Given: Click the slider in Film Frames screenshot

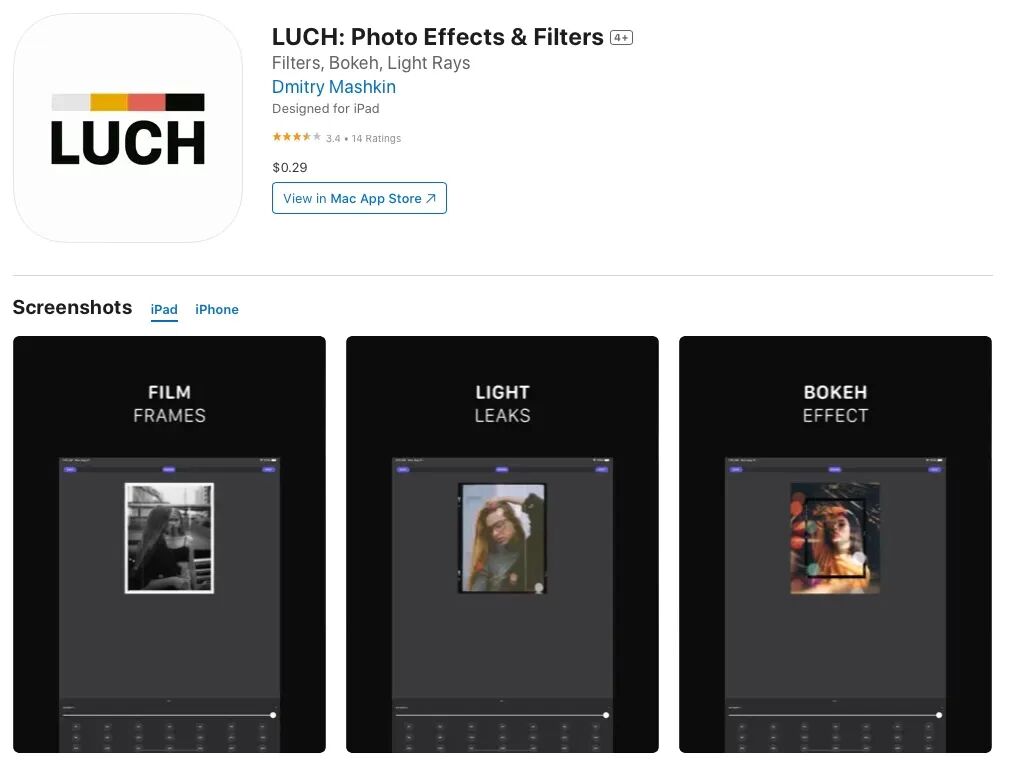Looking at the screenshot, I should click(169, 715).
